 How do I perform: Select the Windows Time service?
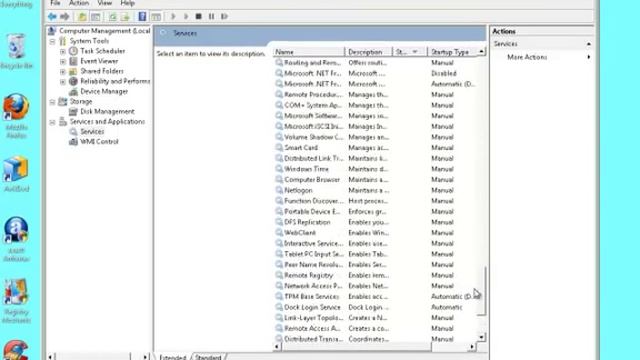pos(374,169)
